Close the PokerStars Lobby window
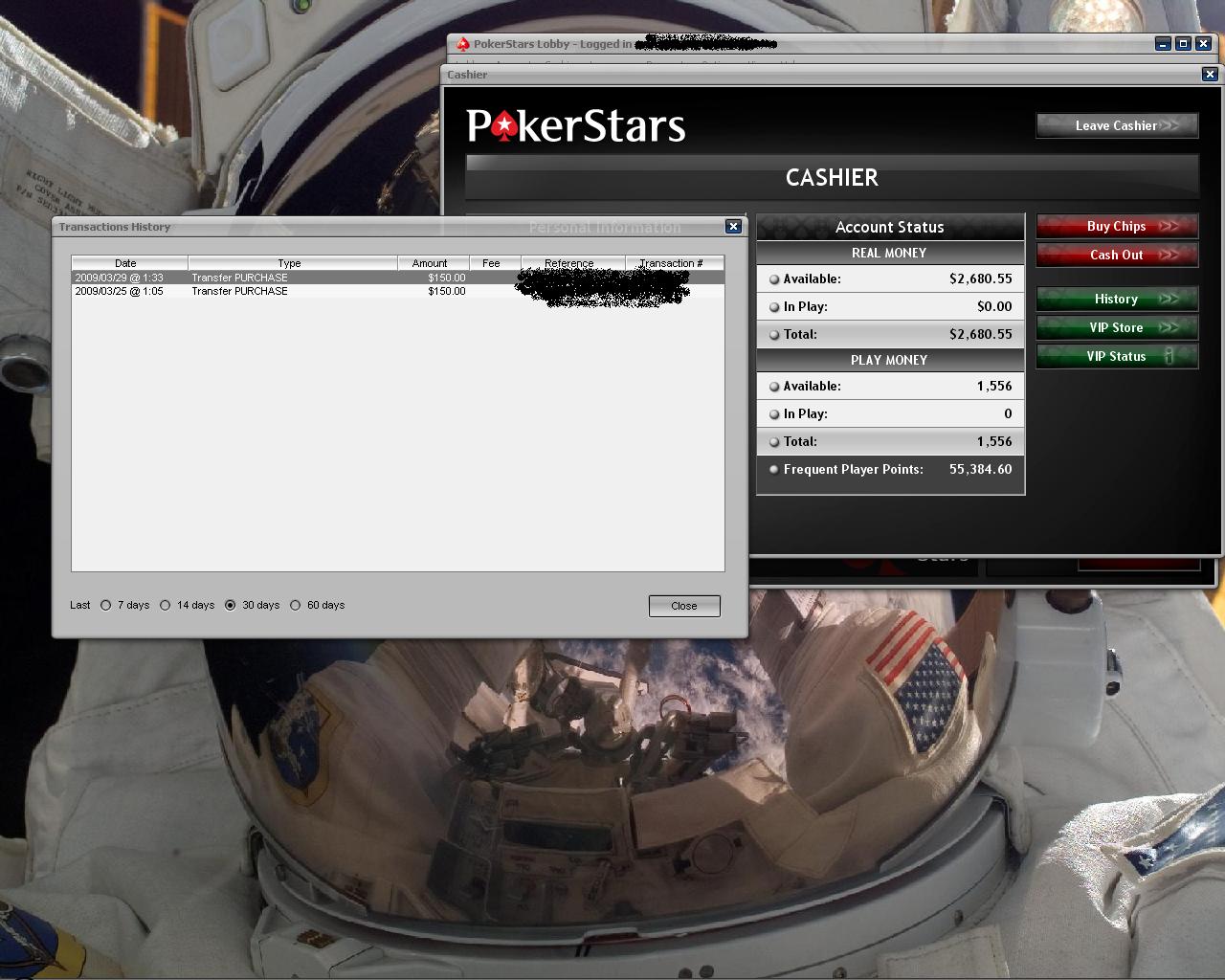The width and height of the screenshot is (1225, 980). tap(1204, 44)
